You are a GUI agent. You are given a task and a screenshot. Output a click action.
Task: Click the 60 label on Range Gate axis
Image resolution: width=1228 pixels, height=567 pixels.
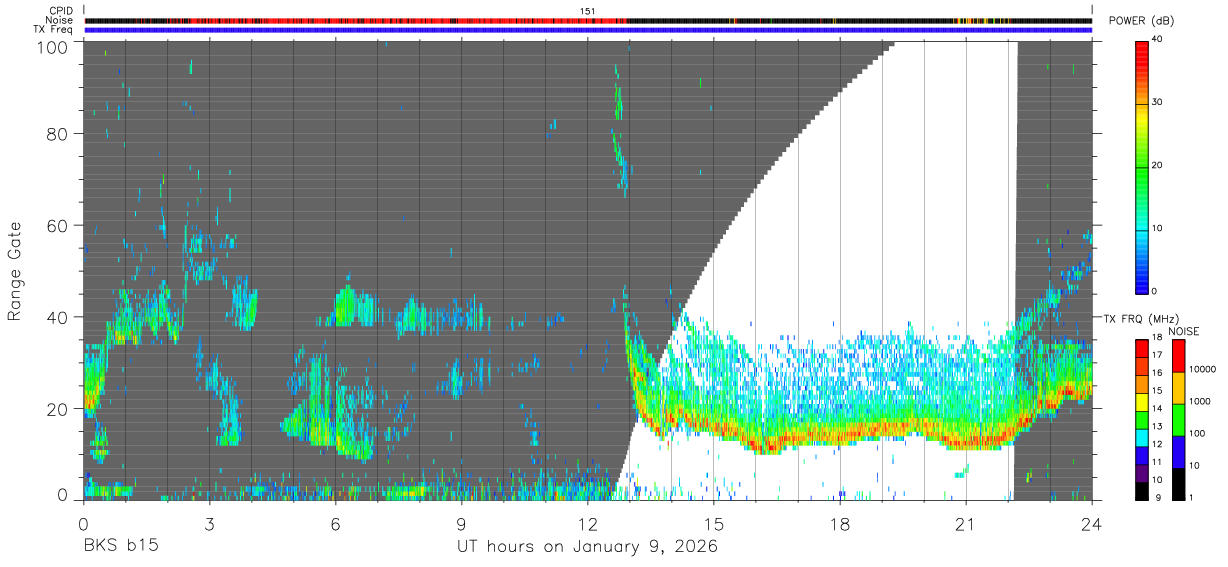coord(57,226)
